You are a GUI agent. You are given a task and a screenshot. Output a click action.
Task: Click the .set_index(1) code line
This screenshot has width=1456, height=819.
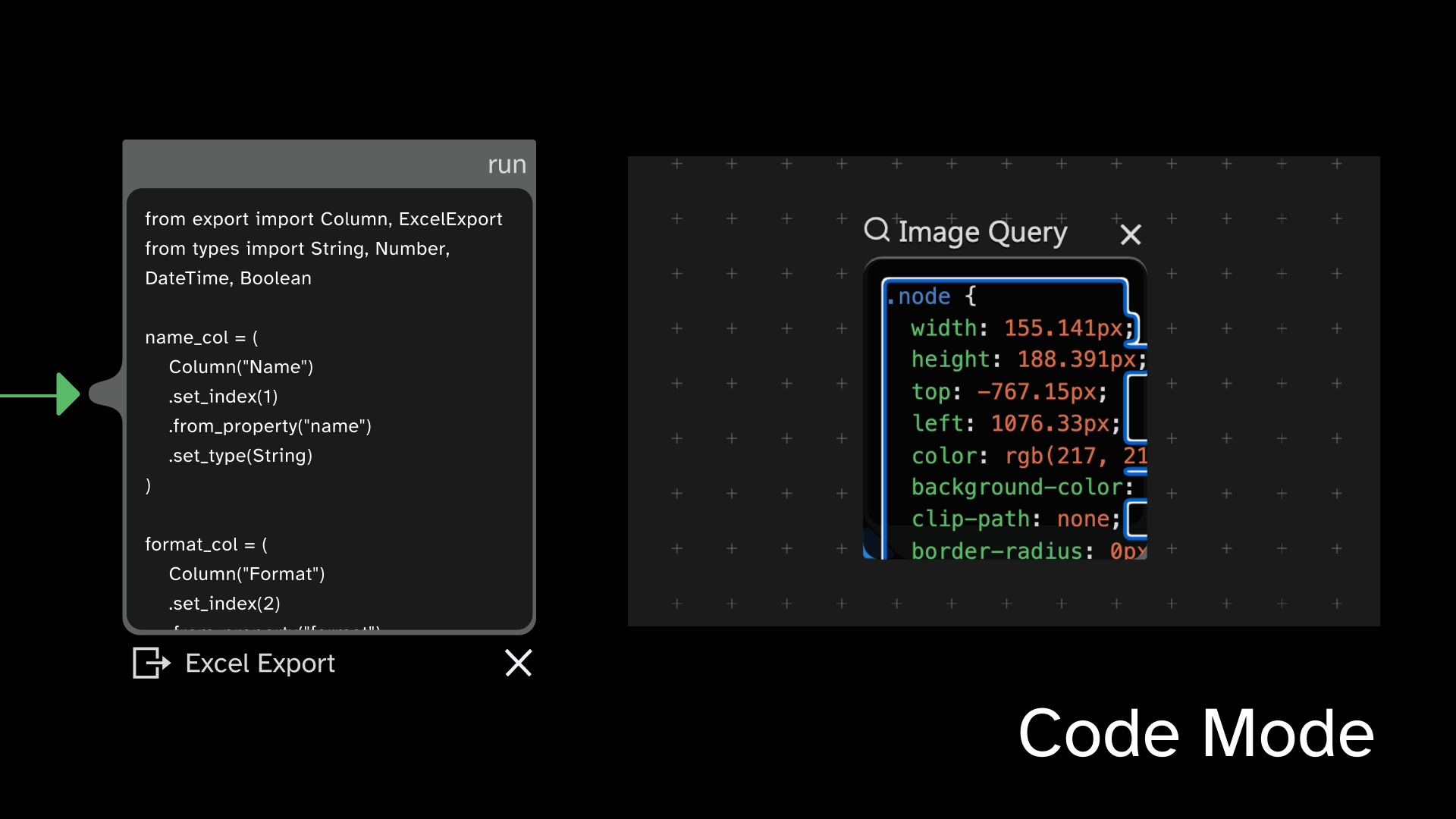223,397
